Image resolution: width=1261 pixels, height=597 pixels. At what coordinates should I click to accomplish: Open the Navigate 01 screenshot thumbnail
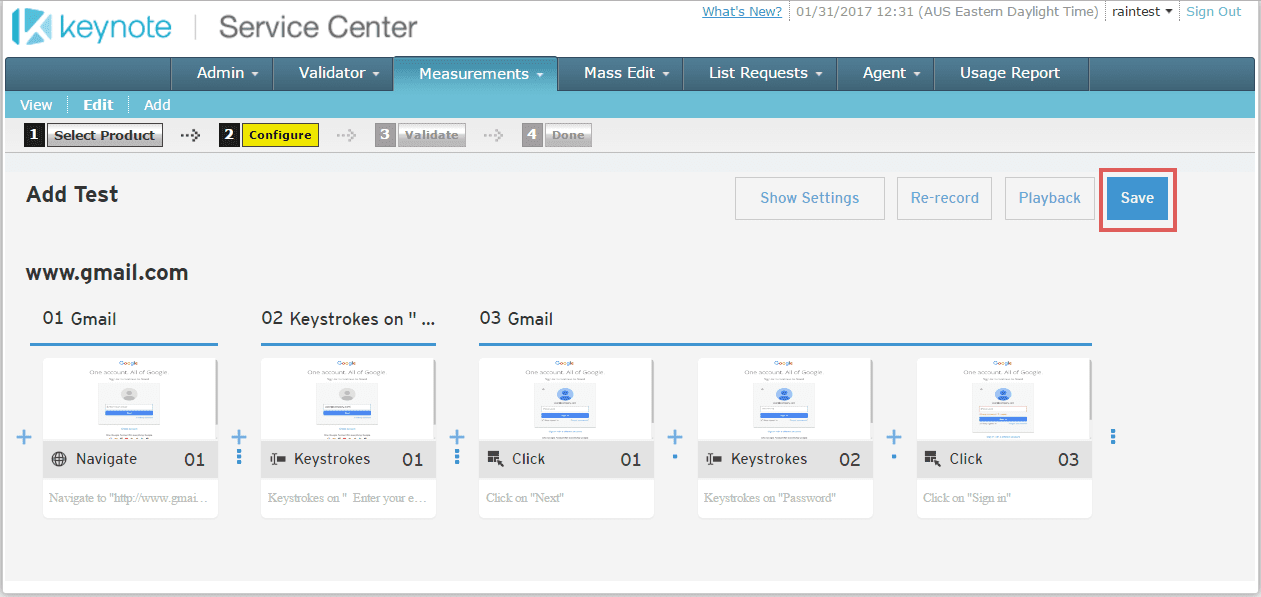(130, 399)
